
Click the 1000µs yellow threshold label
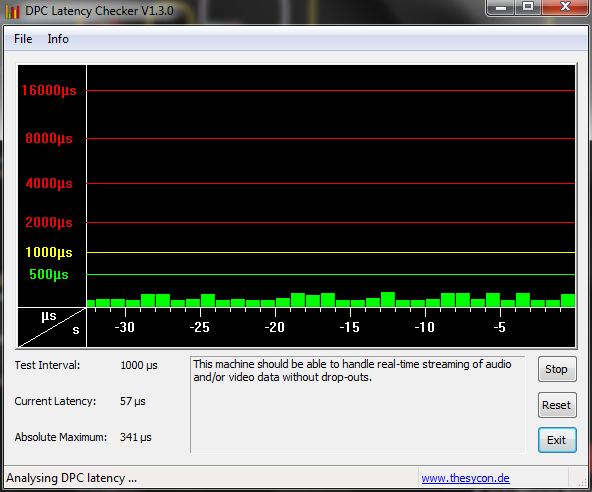click(49, 252)
